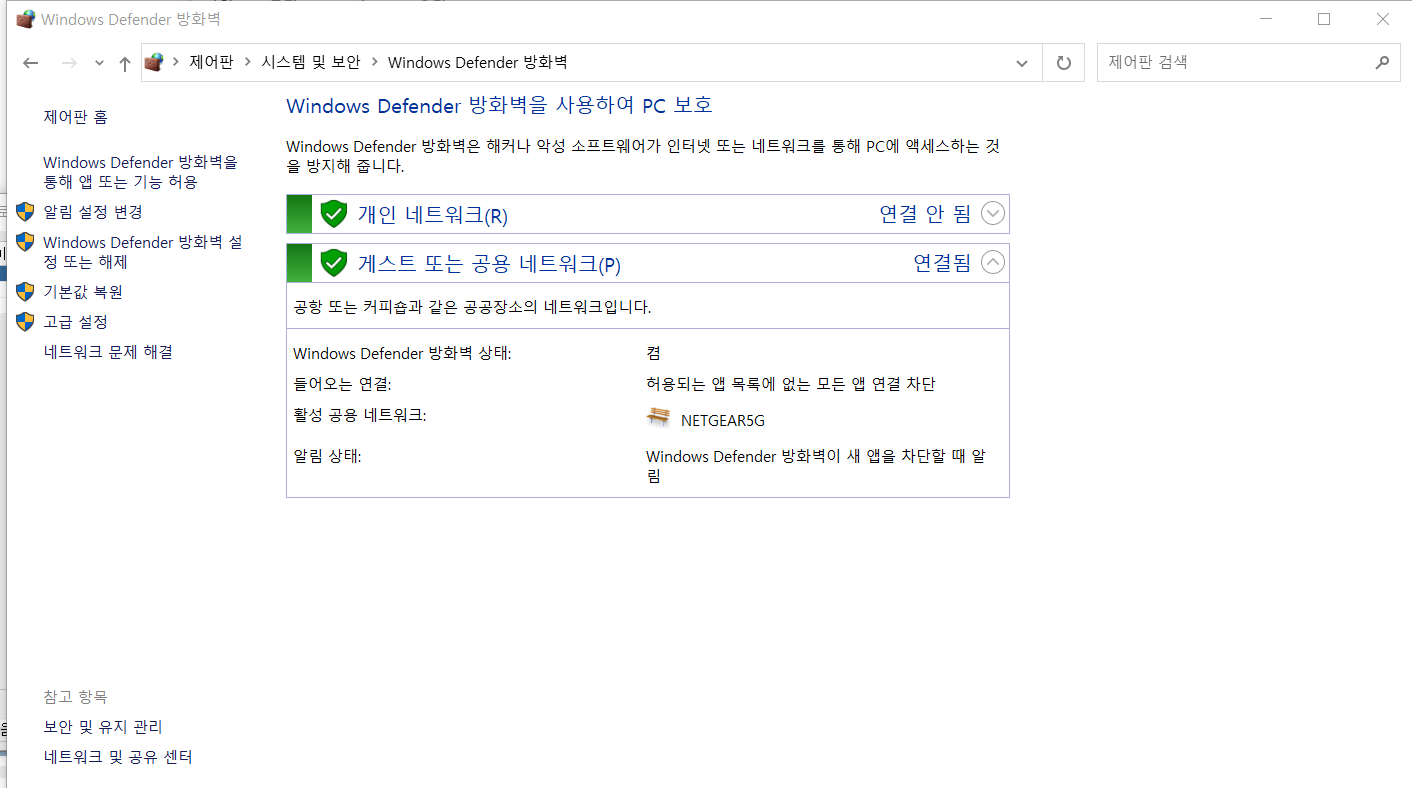Image resolution: width=1412 pixels, height=788 pixels.
Task: Click 연결됨 status text
Action: point(942,262)
